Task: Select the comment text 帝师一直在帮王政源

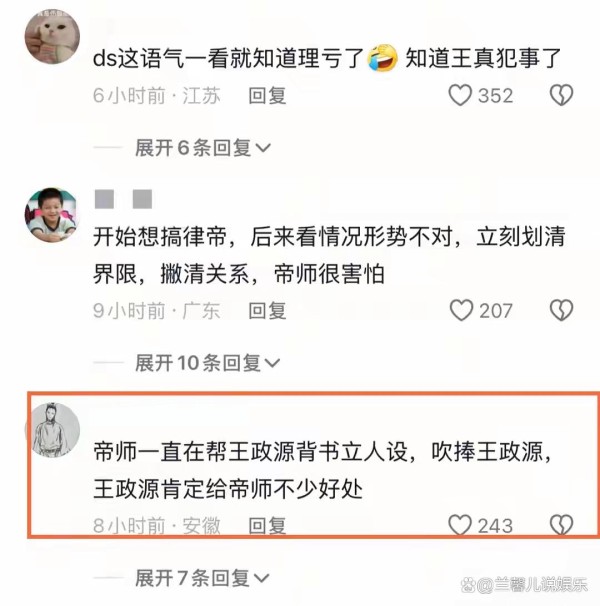Action: click(x=323, y=470)
